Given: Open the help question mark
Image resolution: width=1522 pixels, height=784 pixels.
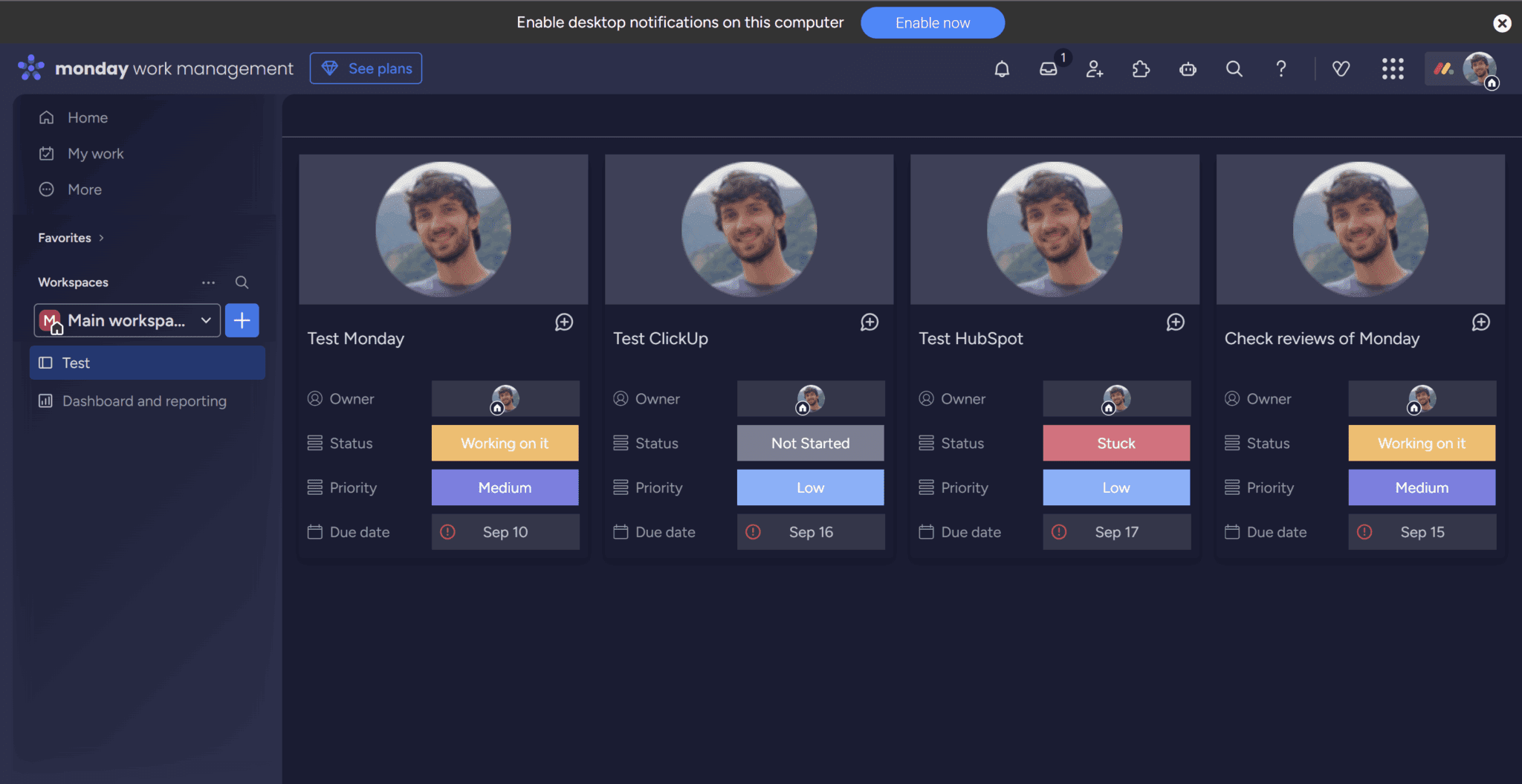Looking at the screenshot, I should (1281, 69).
